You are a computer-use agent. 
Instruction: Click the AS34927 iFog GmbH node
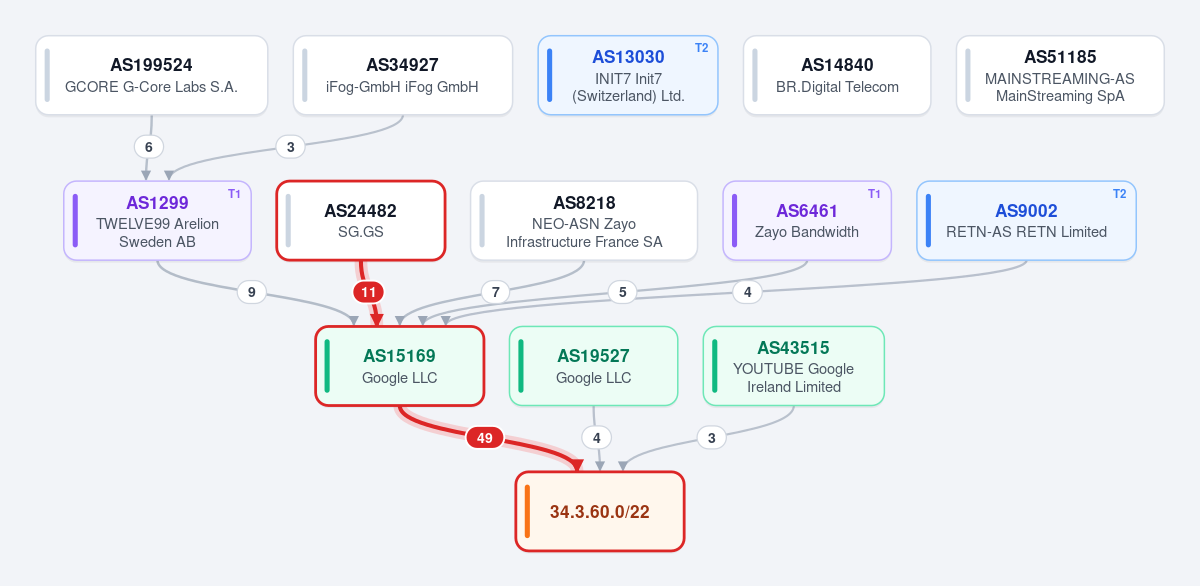coord(403,75)
